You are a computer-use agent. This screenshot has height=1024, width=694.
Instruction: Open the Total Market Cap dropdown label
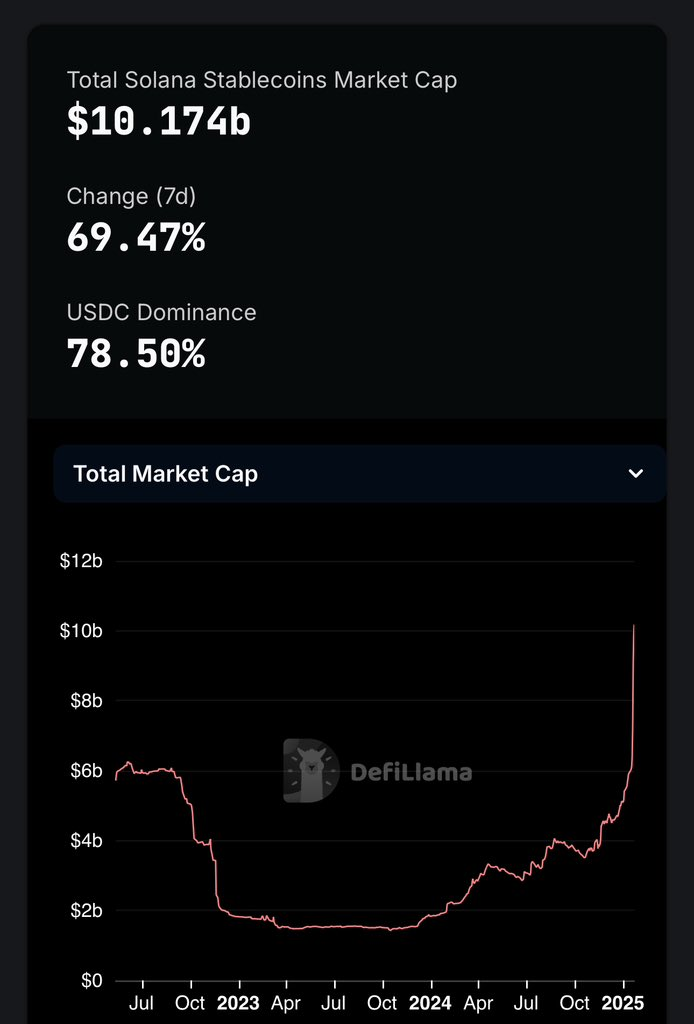coord(166,474)
